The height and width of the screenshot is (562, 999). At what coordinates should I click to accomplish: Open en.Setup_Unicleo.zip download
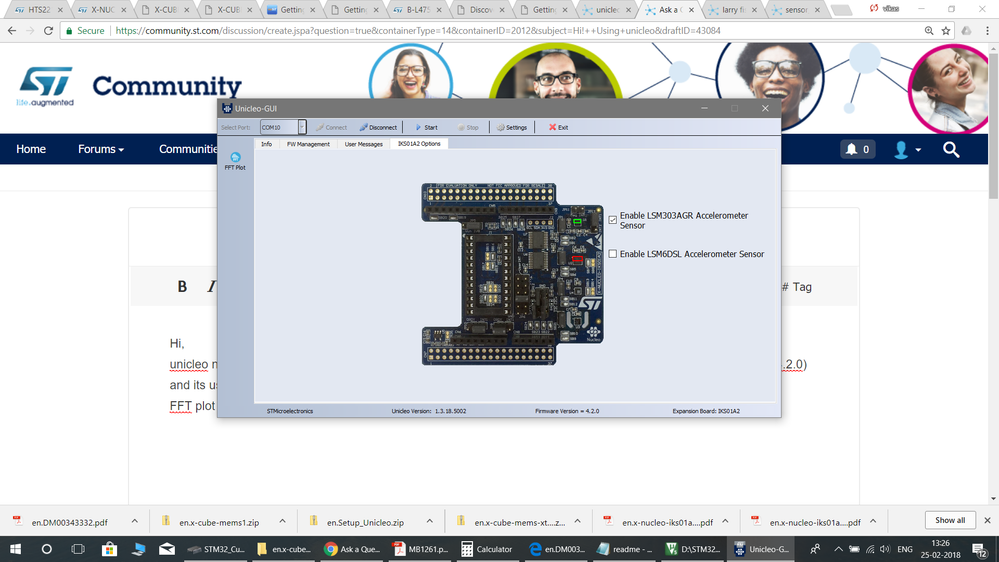pyautogui.click(x=365, y=522)
